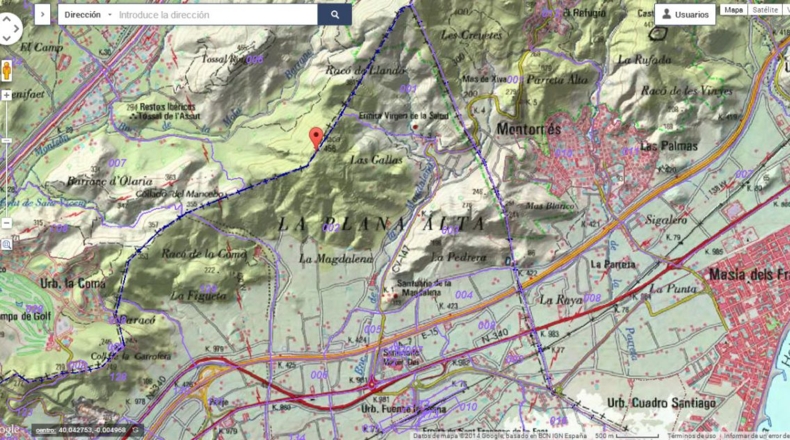The width and height of the screenshot is (790, 440).
Task: Click the 'La Pedrera' place name
Action: [x=458, y=257]
